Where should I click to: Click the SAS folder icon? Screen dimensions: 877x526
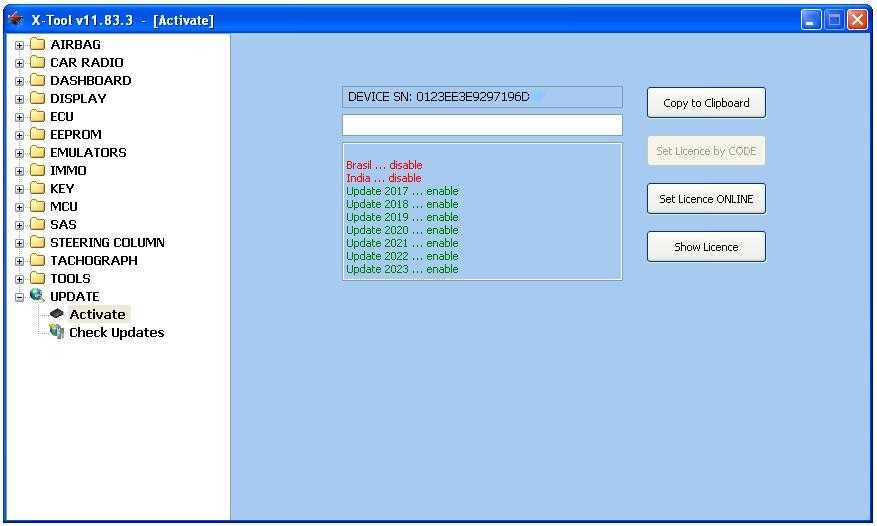37,224
